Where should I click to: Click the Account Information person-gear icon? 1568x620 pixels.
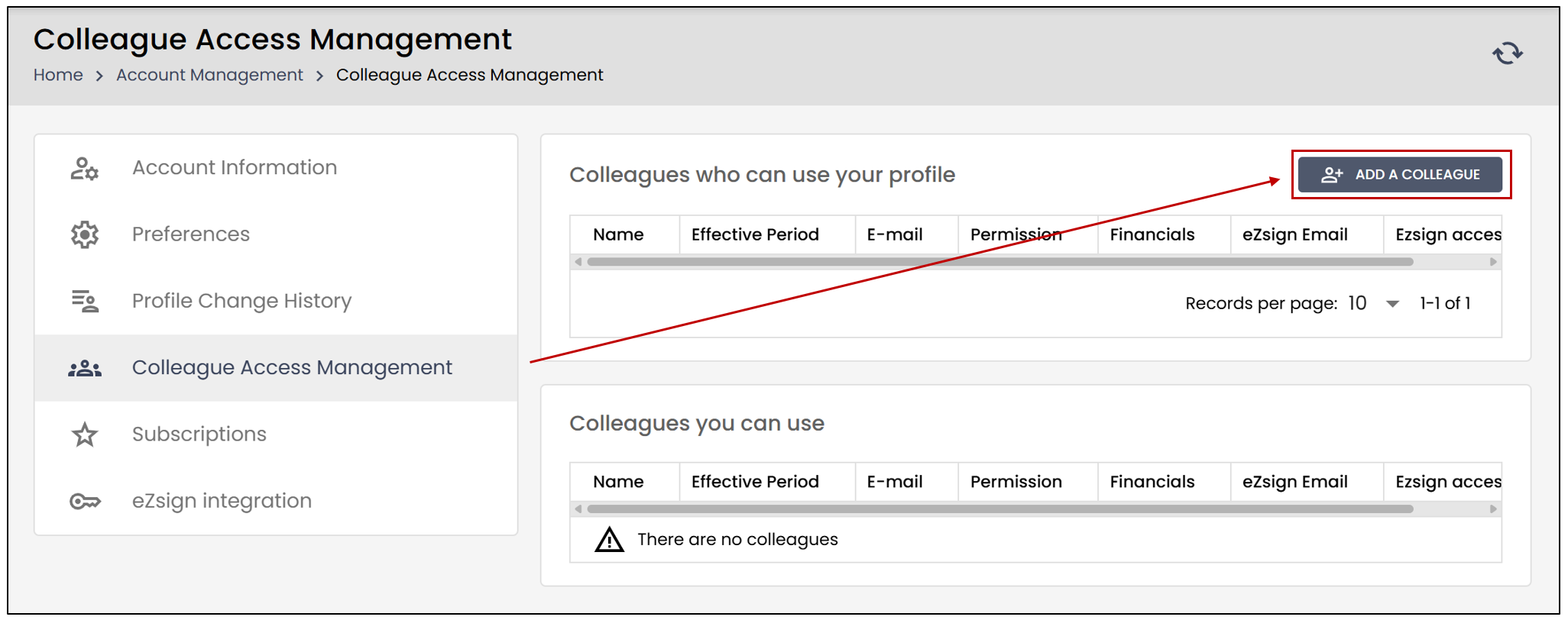[x=85, y=168]
